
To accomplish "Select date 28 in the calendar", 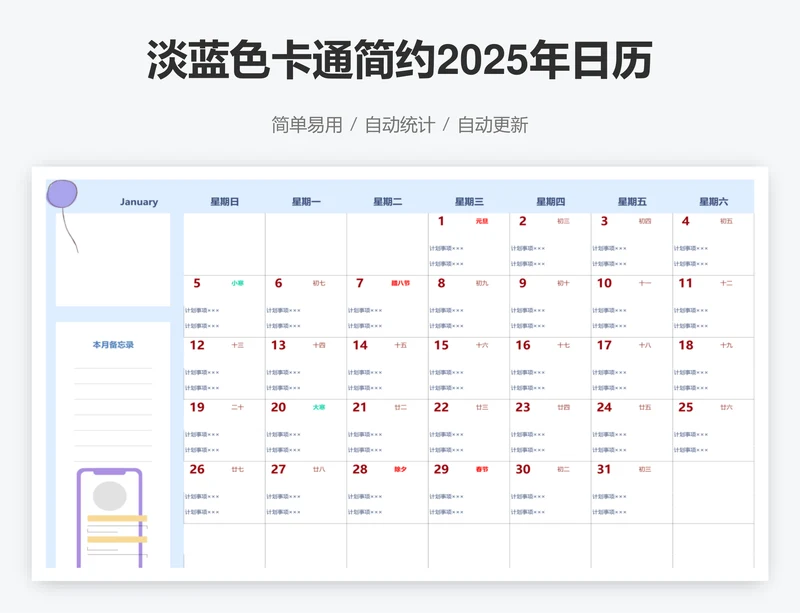I will 360,470.
